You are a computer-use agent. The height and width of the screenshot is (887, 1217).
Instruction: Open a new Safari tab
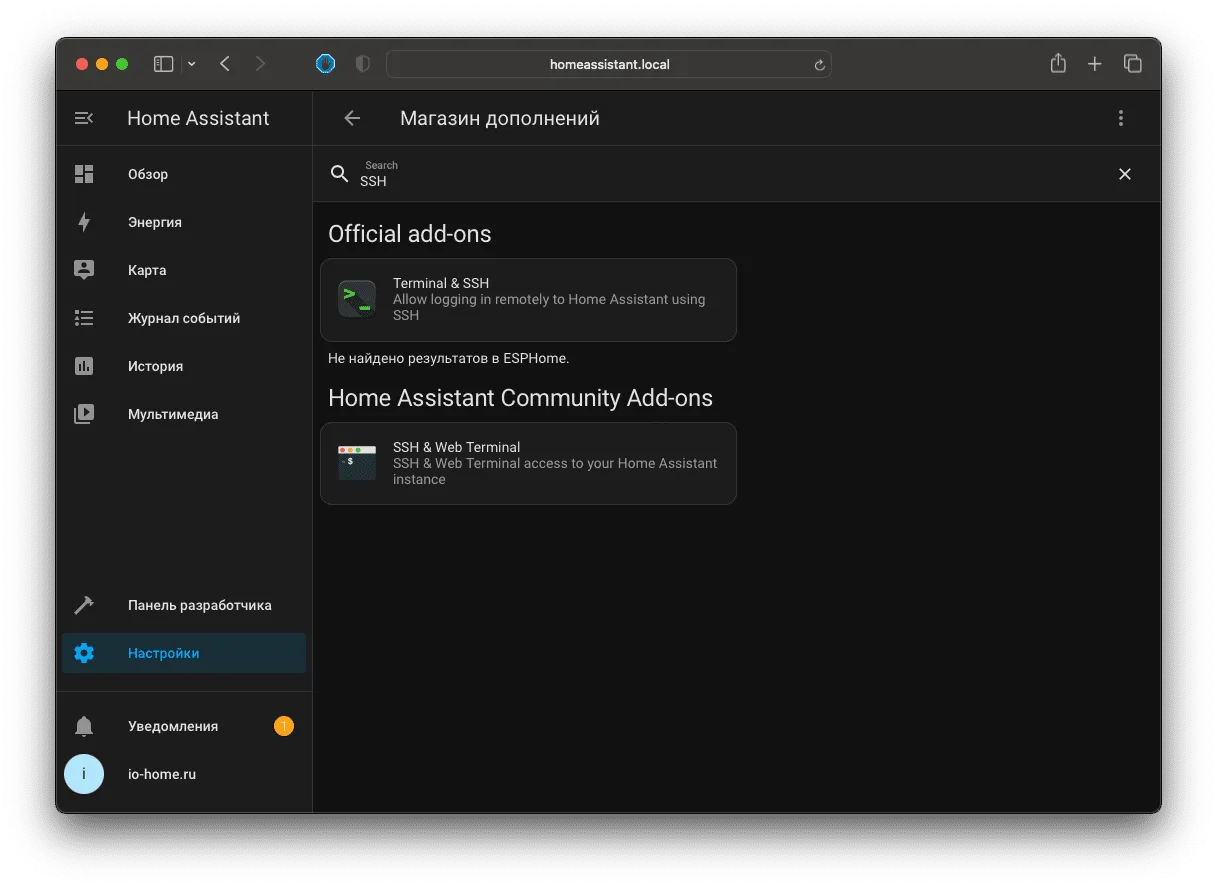1095,64
